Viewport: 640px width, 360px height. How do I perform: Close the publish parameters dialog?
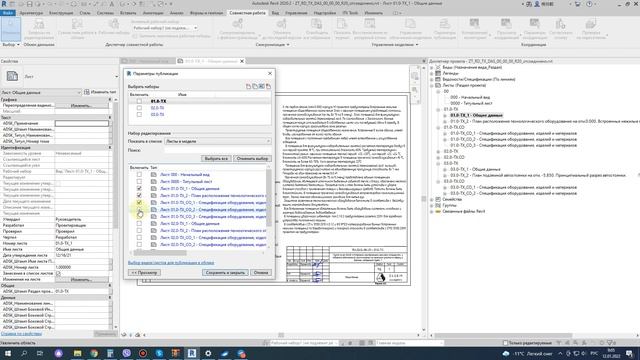270,73
